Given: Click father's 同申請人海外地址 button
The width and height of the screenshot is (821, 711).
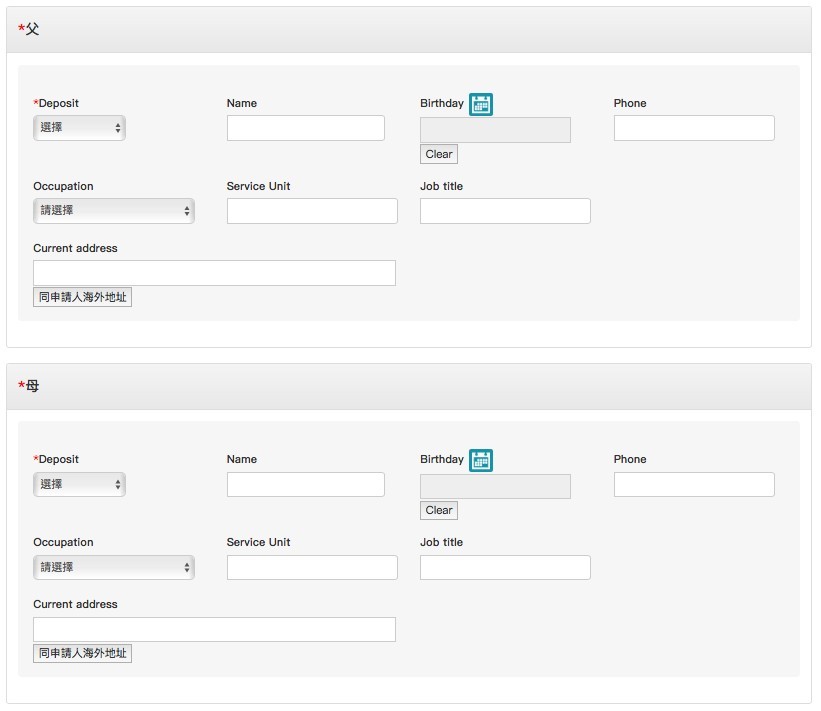Looking at the screenshot, I should click(82, 297).
